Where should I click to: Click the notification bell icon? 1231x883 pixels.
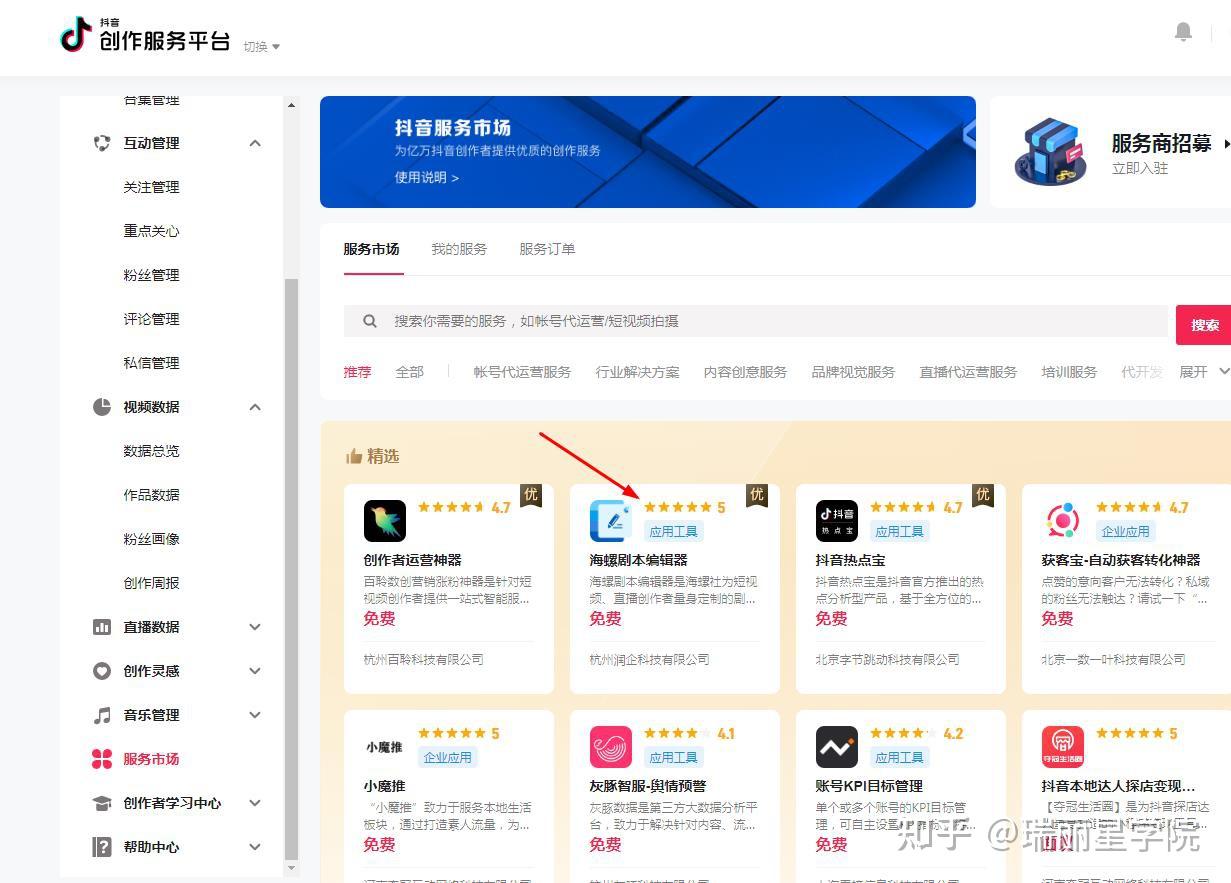point(1183,31)
